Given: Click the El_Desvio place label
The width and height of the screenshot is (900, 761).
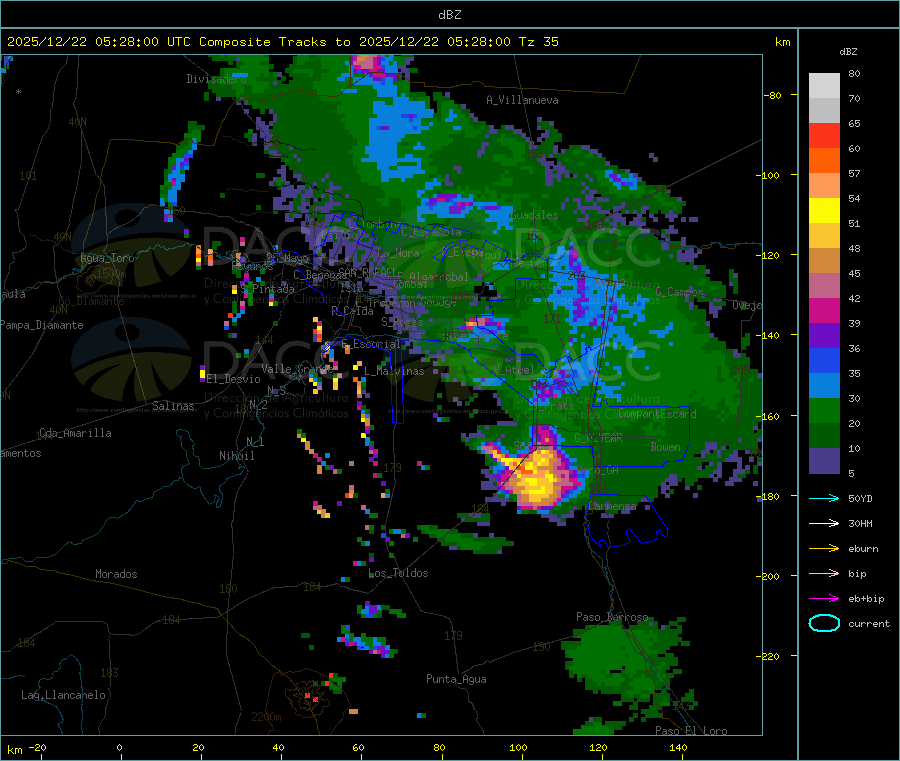Looking at the screenshot, I should 233,379.
